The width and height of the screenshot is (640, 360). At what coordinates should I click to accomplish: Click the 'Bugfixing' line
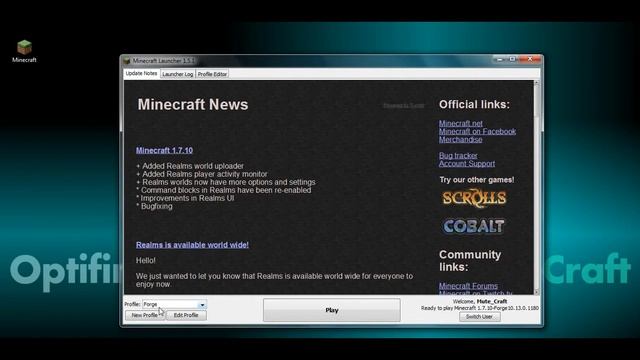coord(157,206)
